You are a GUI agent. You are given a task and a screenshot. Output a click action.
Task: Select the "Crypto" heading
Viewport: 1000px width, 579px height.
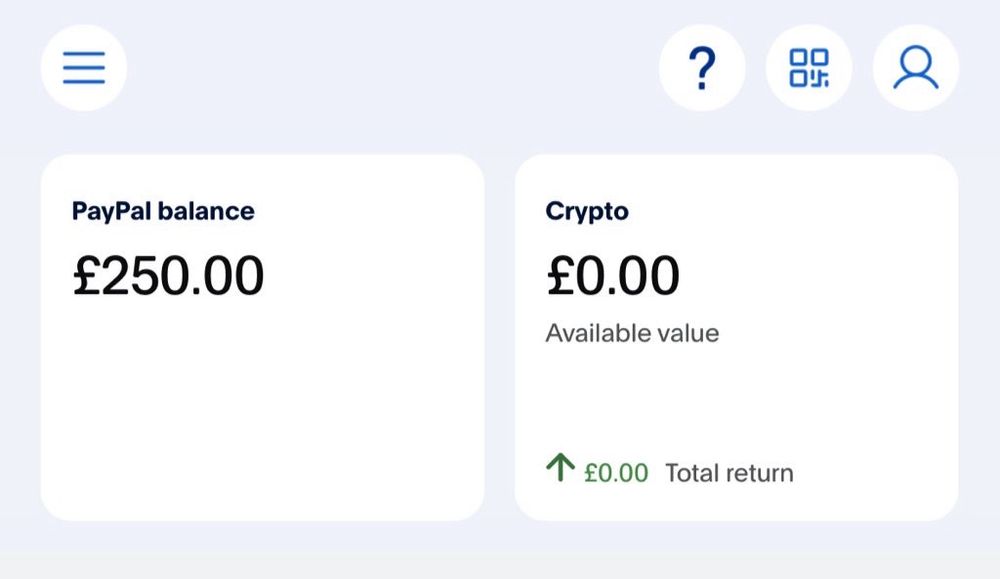[587, 211]
